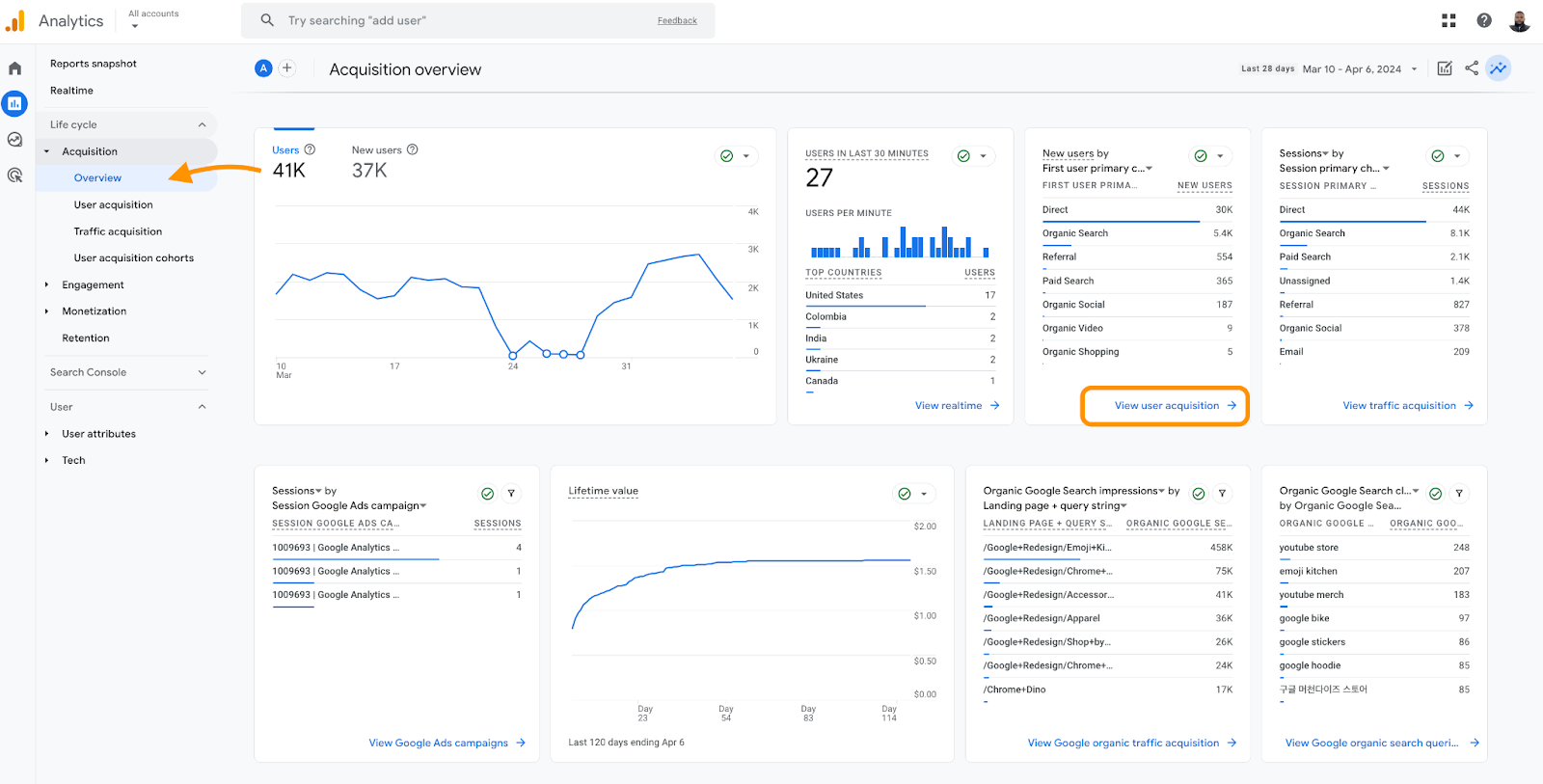Image resolution: width=1543 pixels, height=784 pixels.
Task: Click green check status on Lifetime value card
Action: point(905,494)
